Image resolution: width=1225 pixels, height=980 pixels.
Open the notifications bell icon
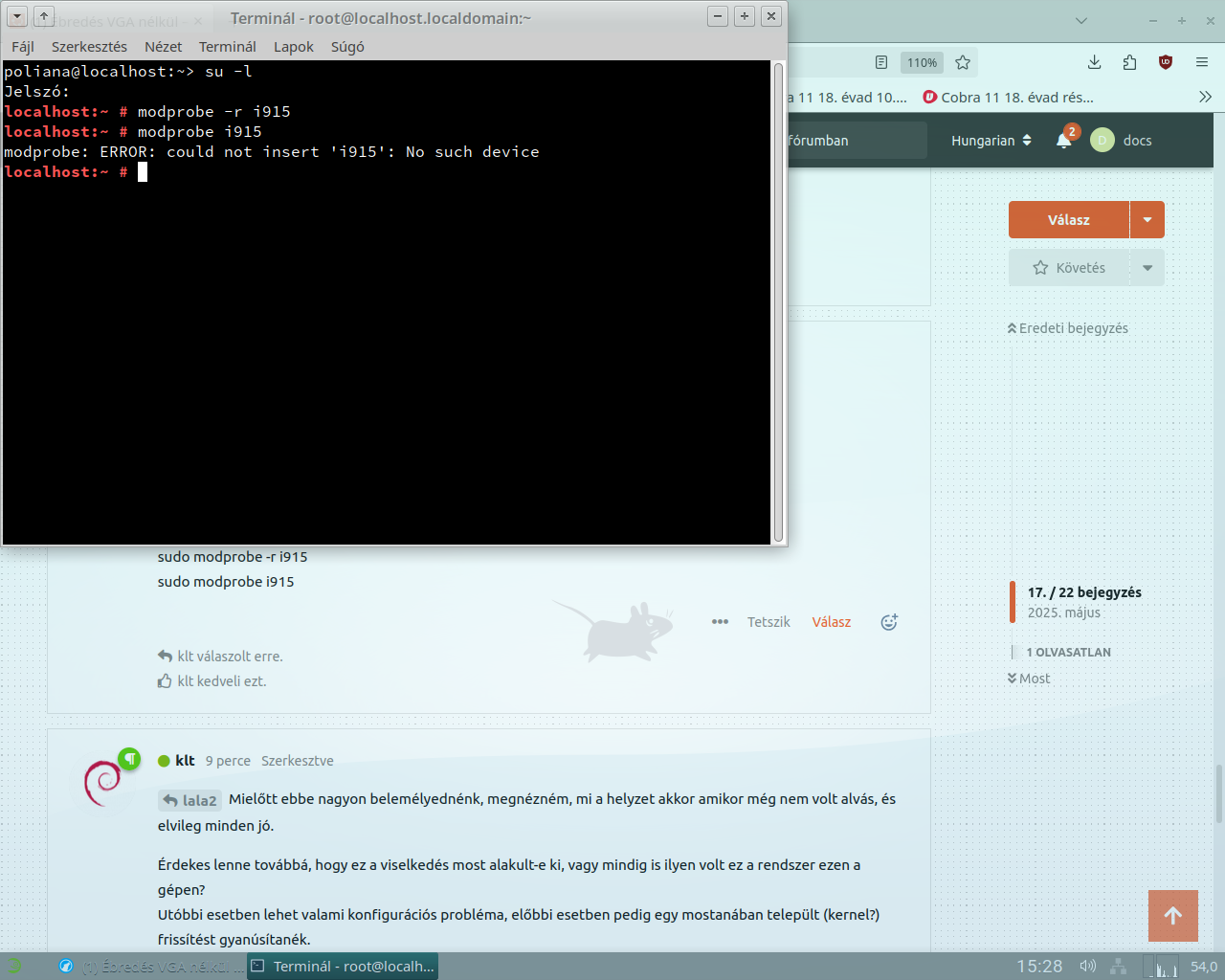click(1064, 140)
